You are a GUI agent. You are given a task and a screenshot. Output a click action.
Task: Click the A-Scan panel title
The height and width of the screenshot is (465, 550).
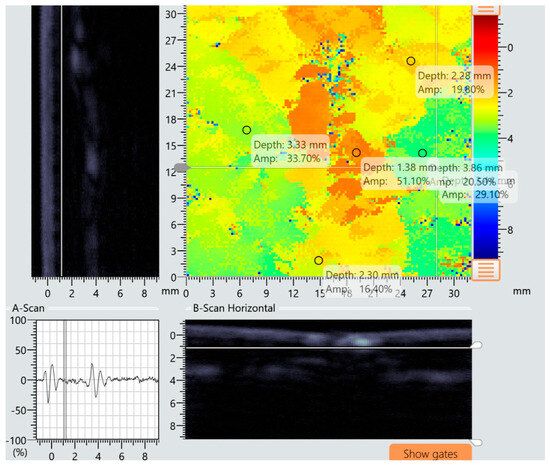28,308
